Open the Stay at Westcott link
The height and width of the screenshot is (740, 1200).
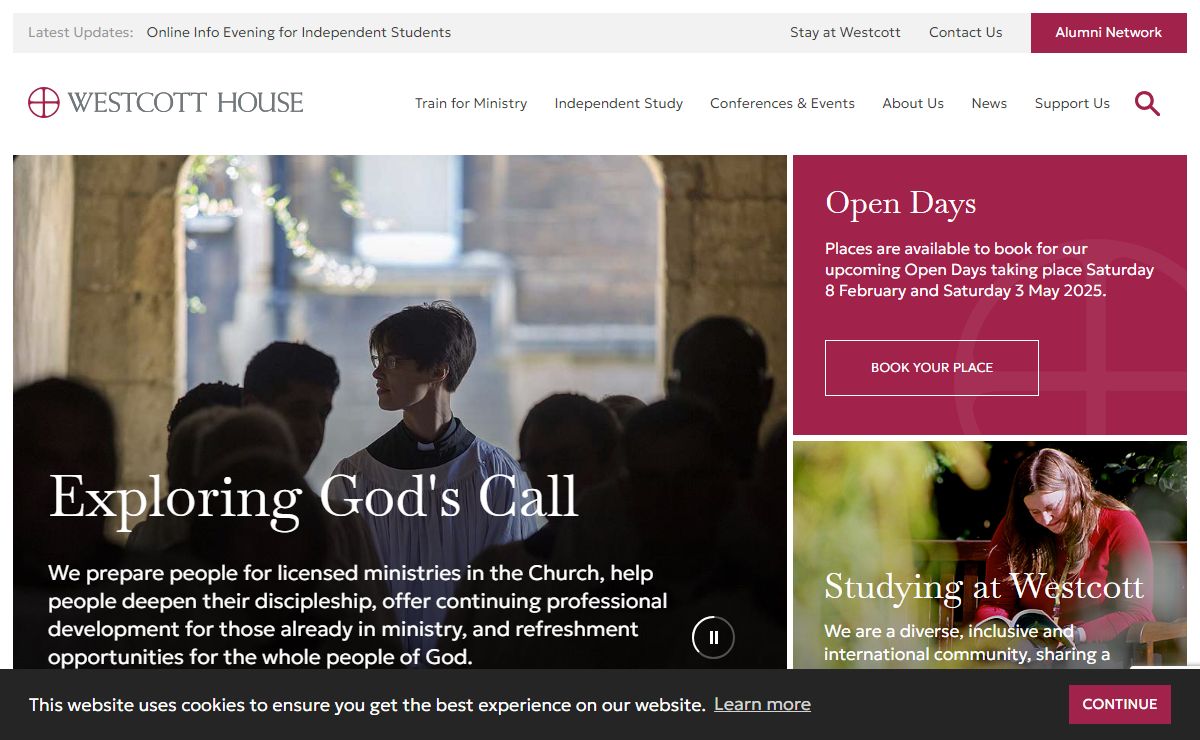point(845,32)
